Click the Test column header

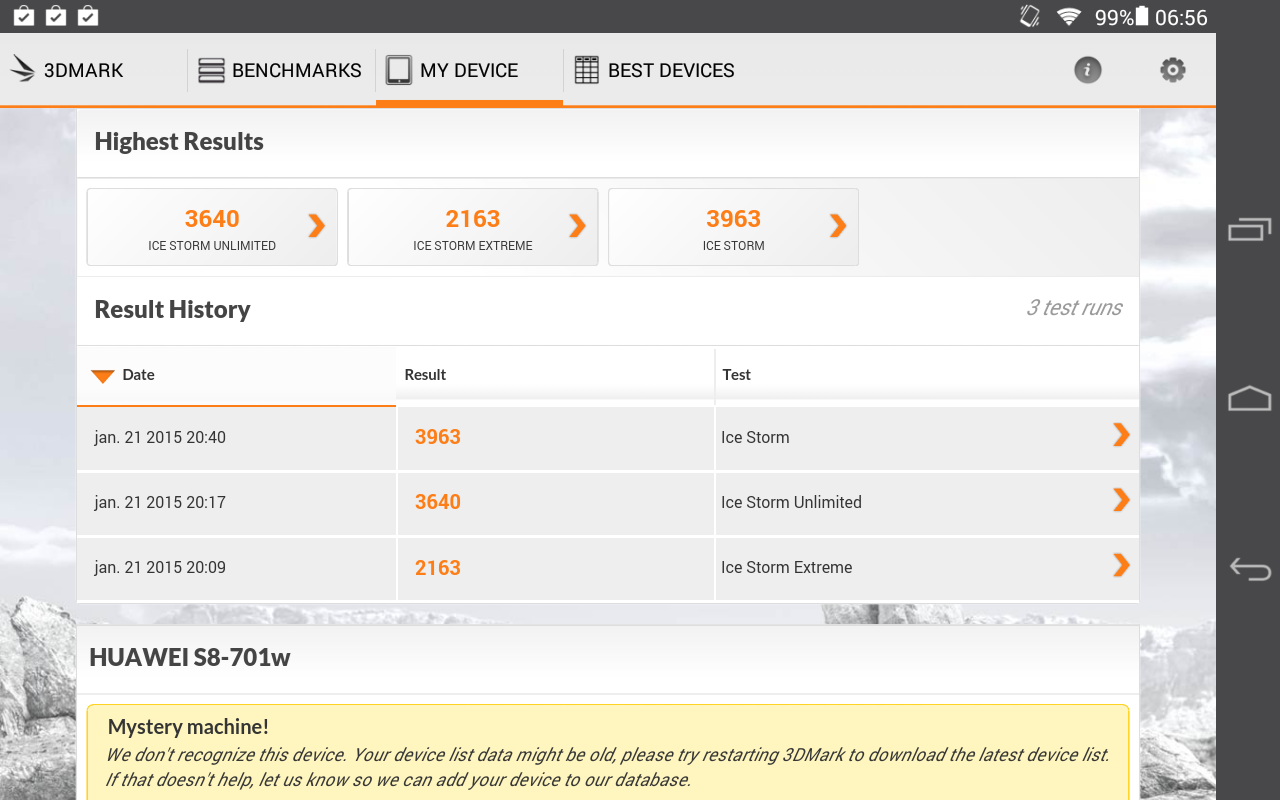(x=736, y=375)
